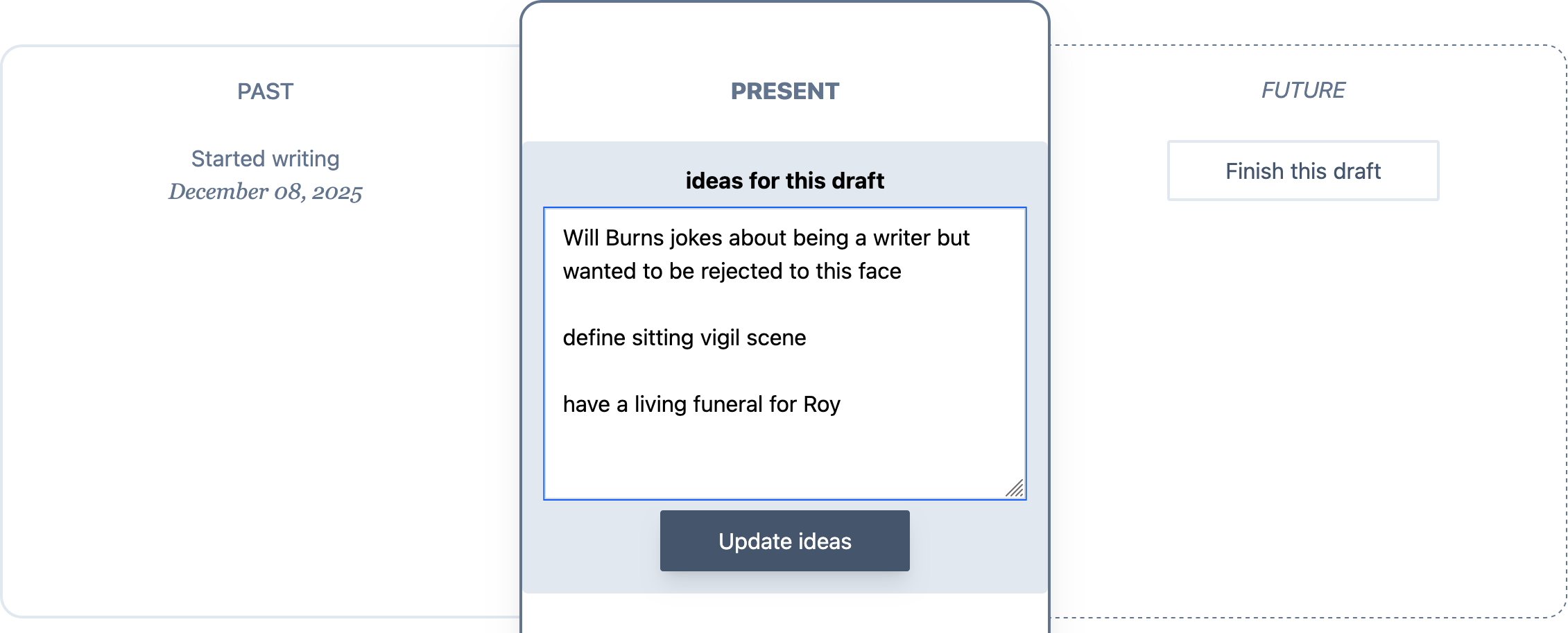Click the Started writing label
Screen dimensions: 1568x633
(x=266, y=158)
